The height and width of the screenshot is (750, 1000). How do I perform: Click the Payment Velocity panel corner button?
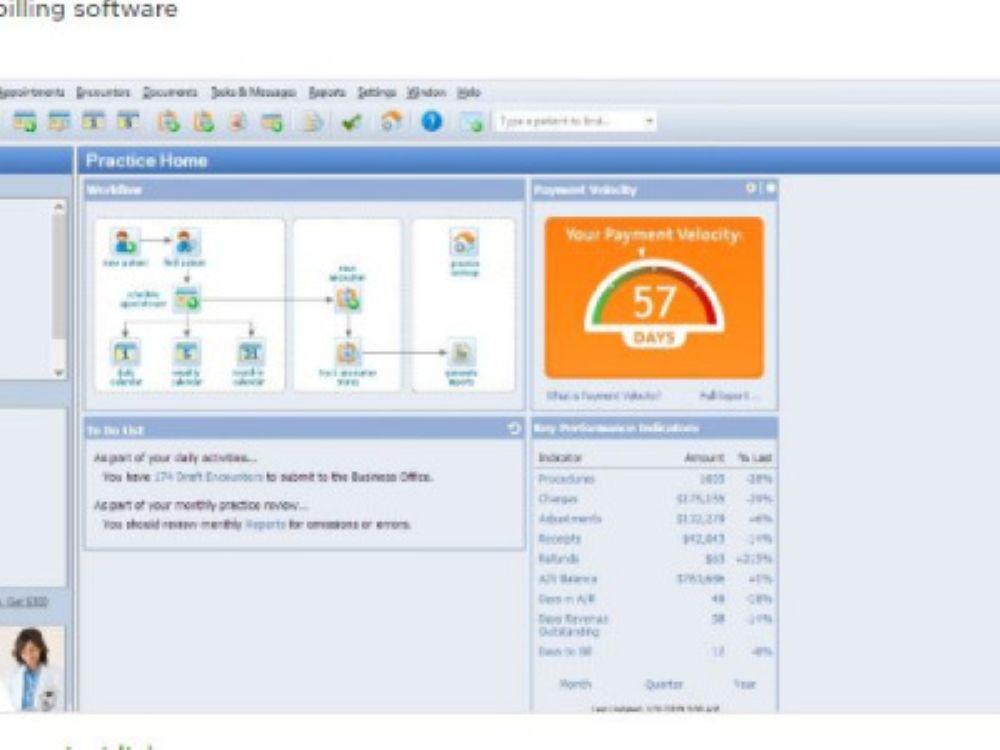(x=770, y=188)
